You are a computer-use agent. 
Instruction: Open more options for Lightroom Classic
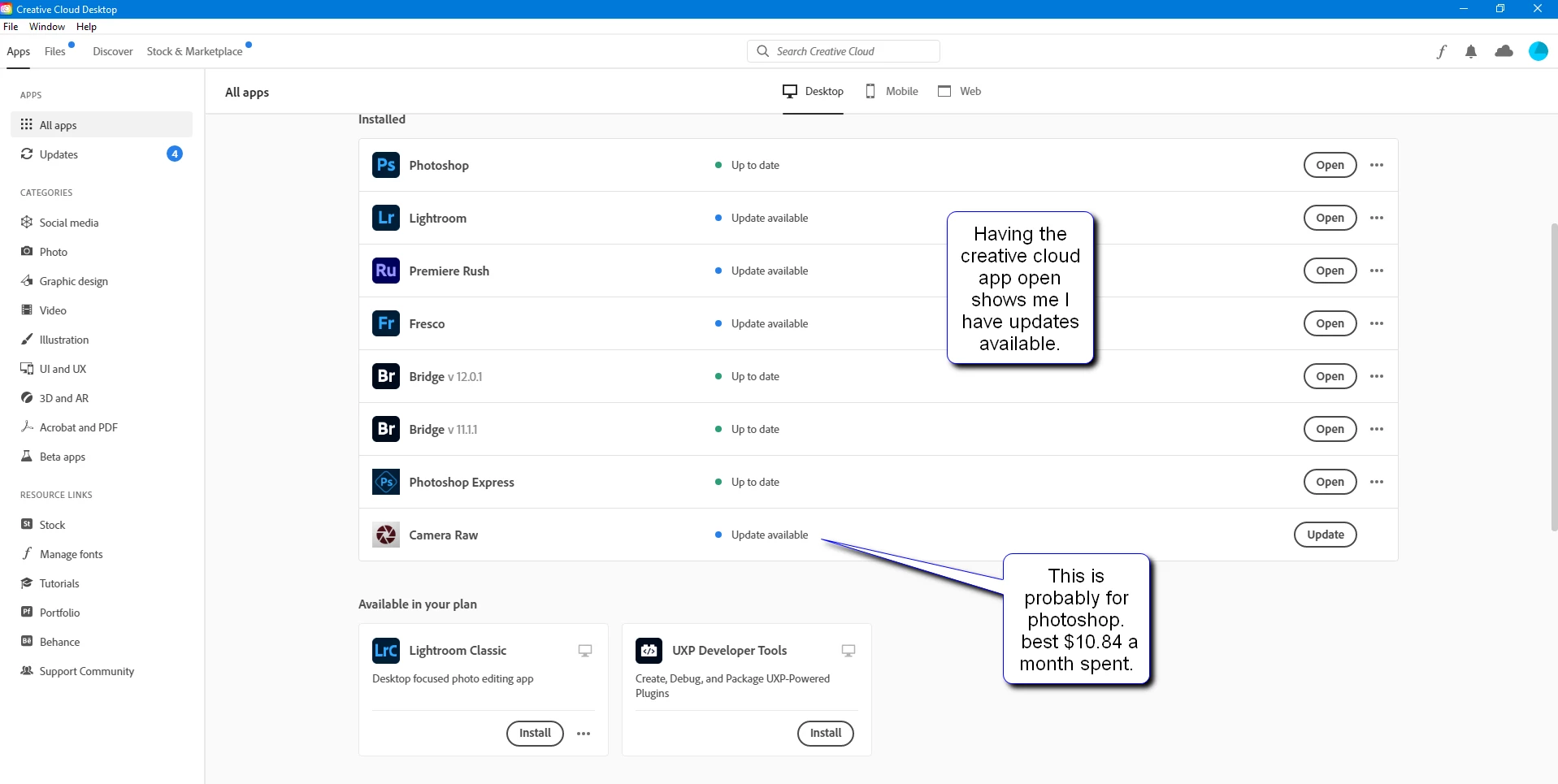584,734
